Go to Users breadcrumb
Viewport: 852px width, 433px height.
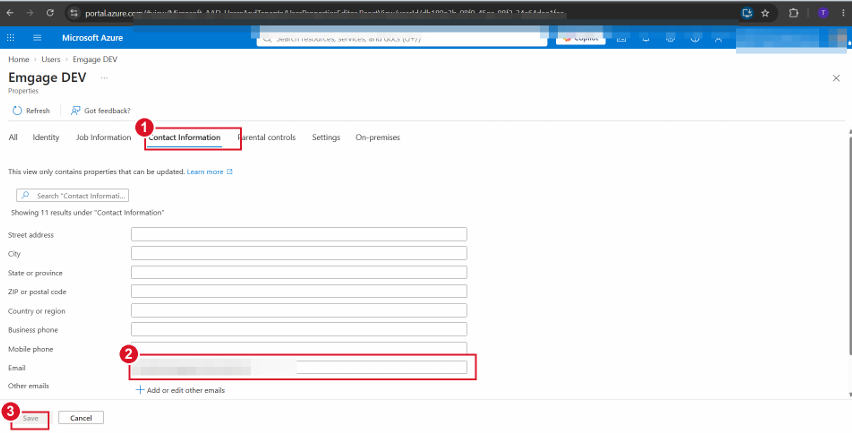[x=51, y=59]
